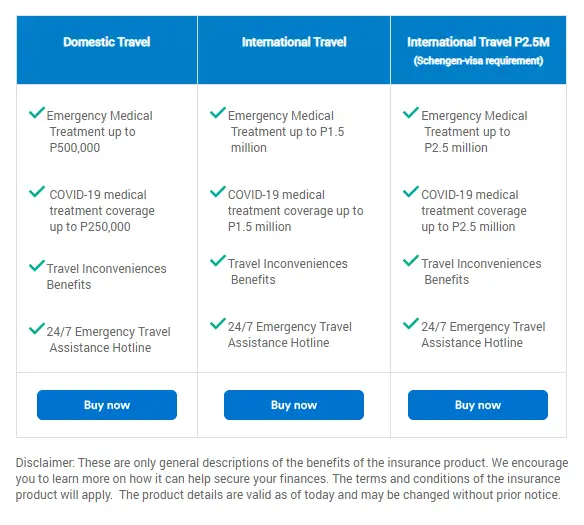Screen dimensions: 584x525
Task: Click checkmark beside COVID-19 coverage up to P250,000
Action: [37, 191]
